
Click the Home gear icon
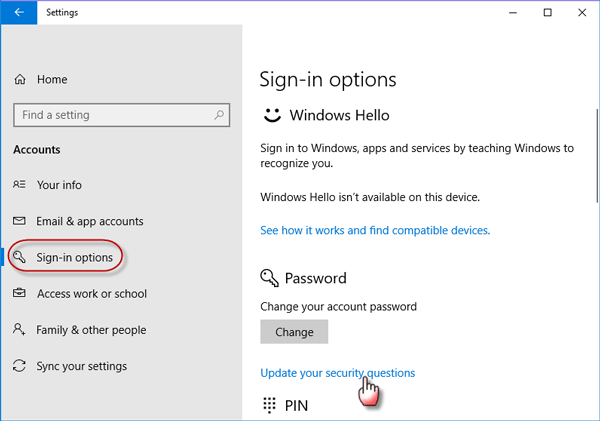tap(20, 79)
